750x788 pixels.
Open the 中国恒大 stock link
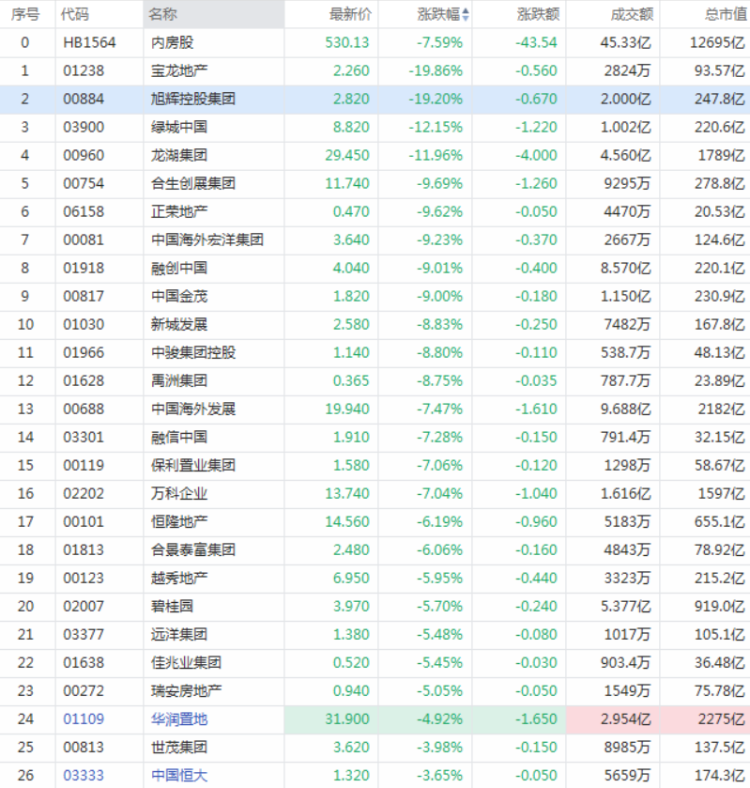click(x=179, y=775)
